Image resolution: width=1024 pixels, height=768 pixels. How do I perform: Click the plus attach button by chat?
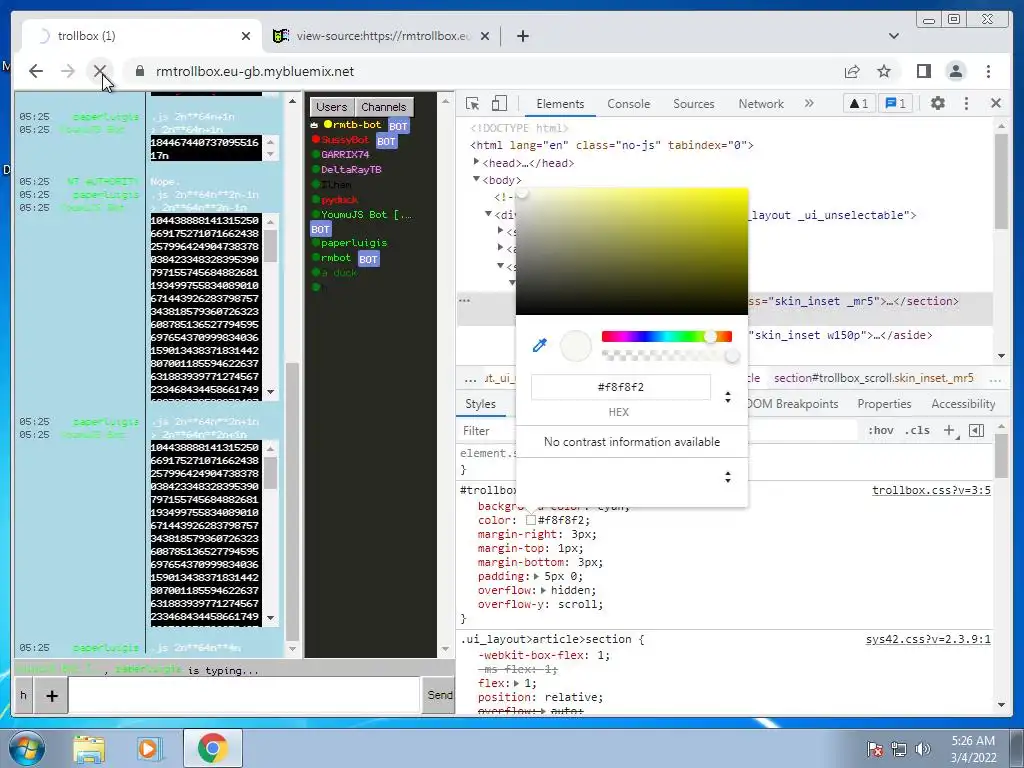[52, 696]
